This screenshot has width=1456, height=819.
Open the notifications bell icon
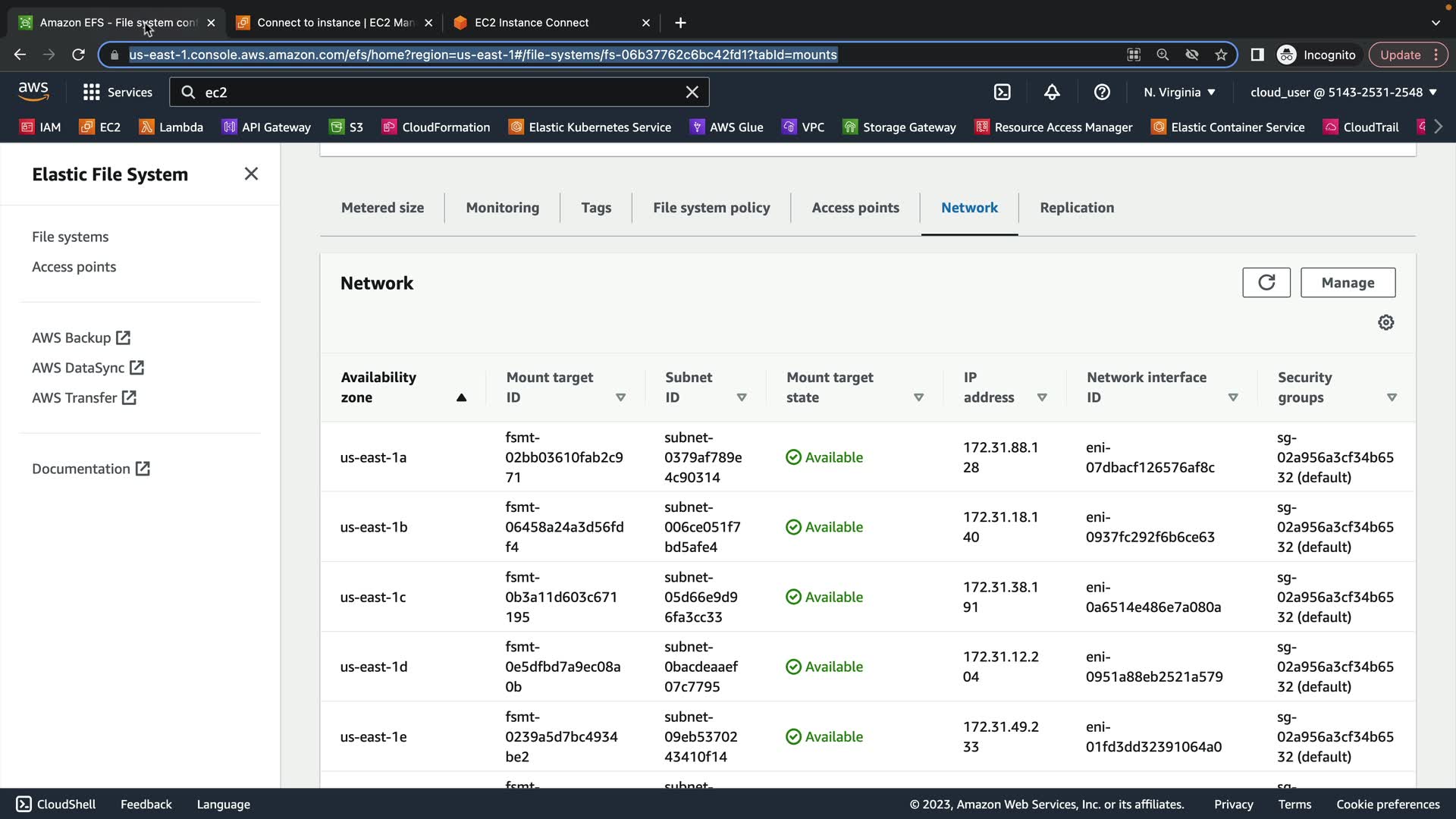[1052, 92]
